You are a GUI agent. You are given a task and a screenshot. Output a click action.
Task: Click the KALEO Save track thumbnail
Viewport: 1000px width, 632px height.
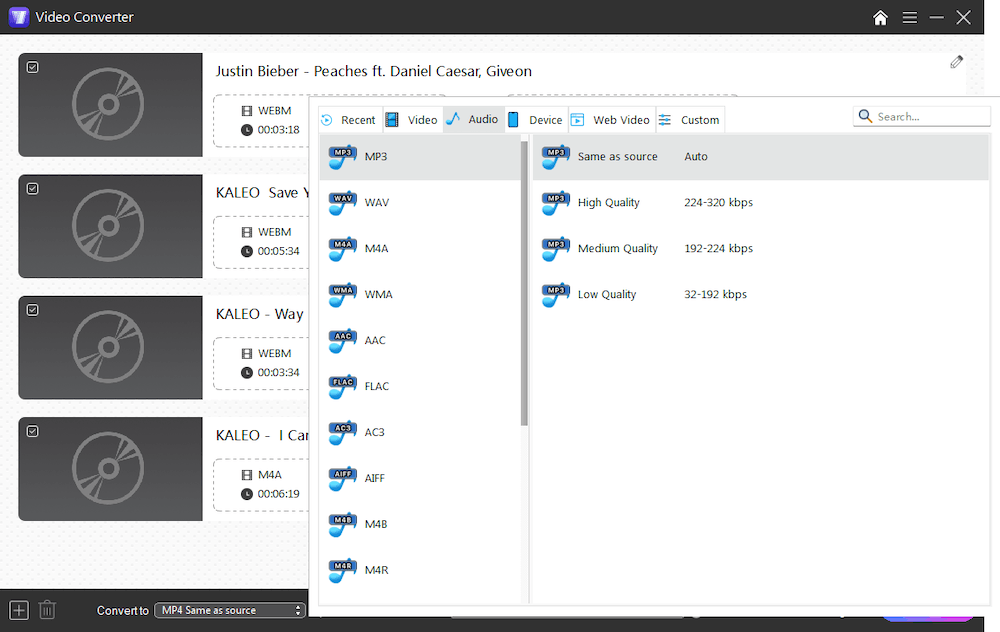[110, 226]
